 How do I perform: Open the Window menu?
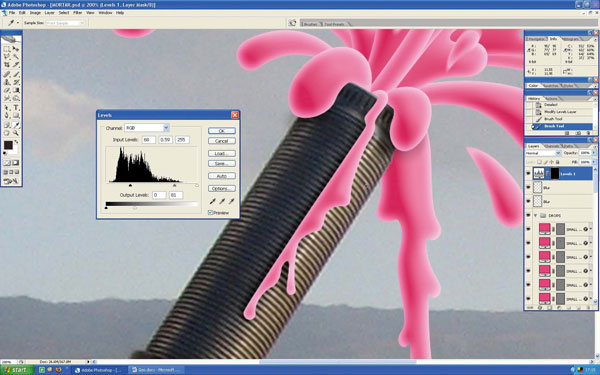106,13
